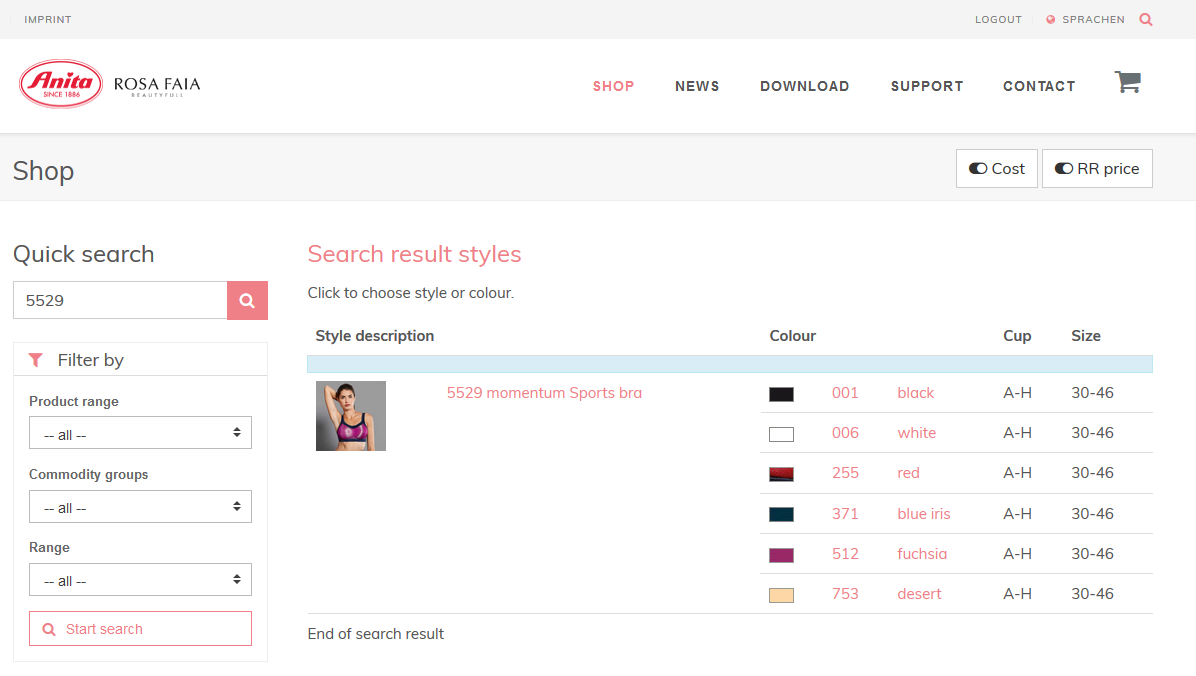Go to the News menu item
Screen dimensions: 1196x676
[697, 86]
